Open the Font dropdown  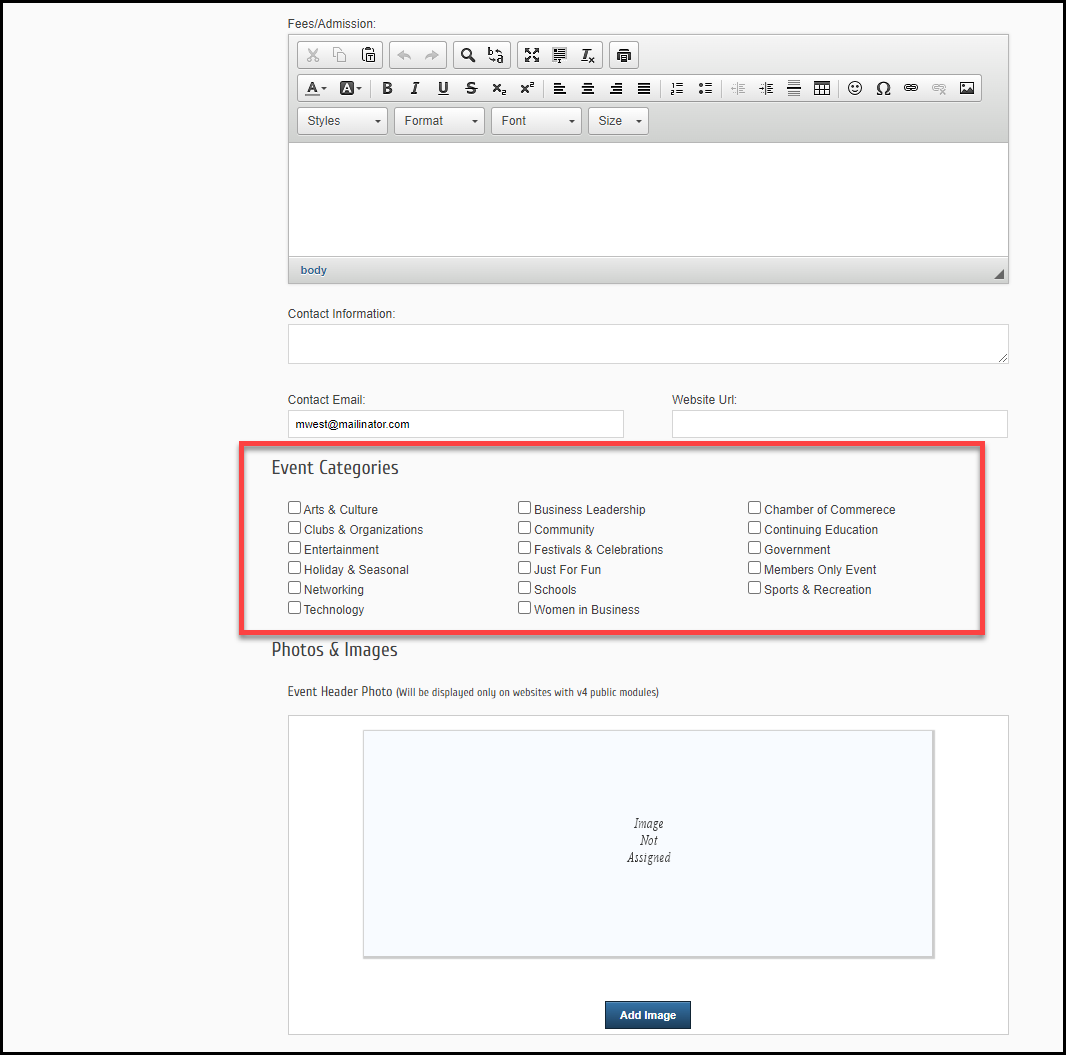(536, 121)
